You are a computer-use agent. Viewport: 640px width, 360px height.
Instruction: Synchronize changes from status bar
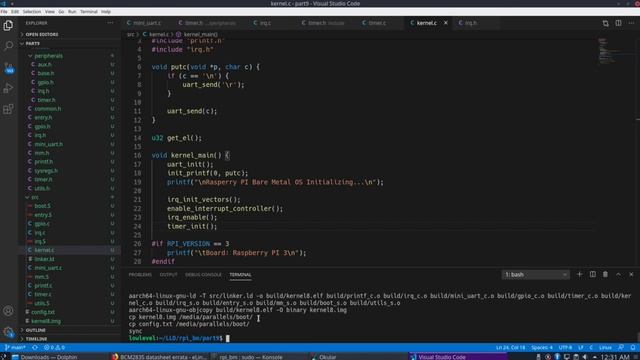35,347
